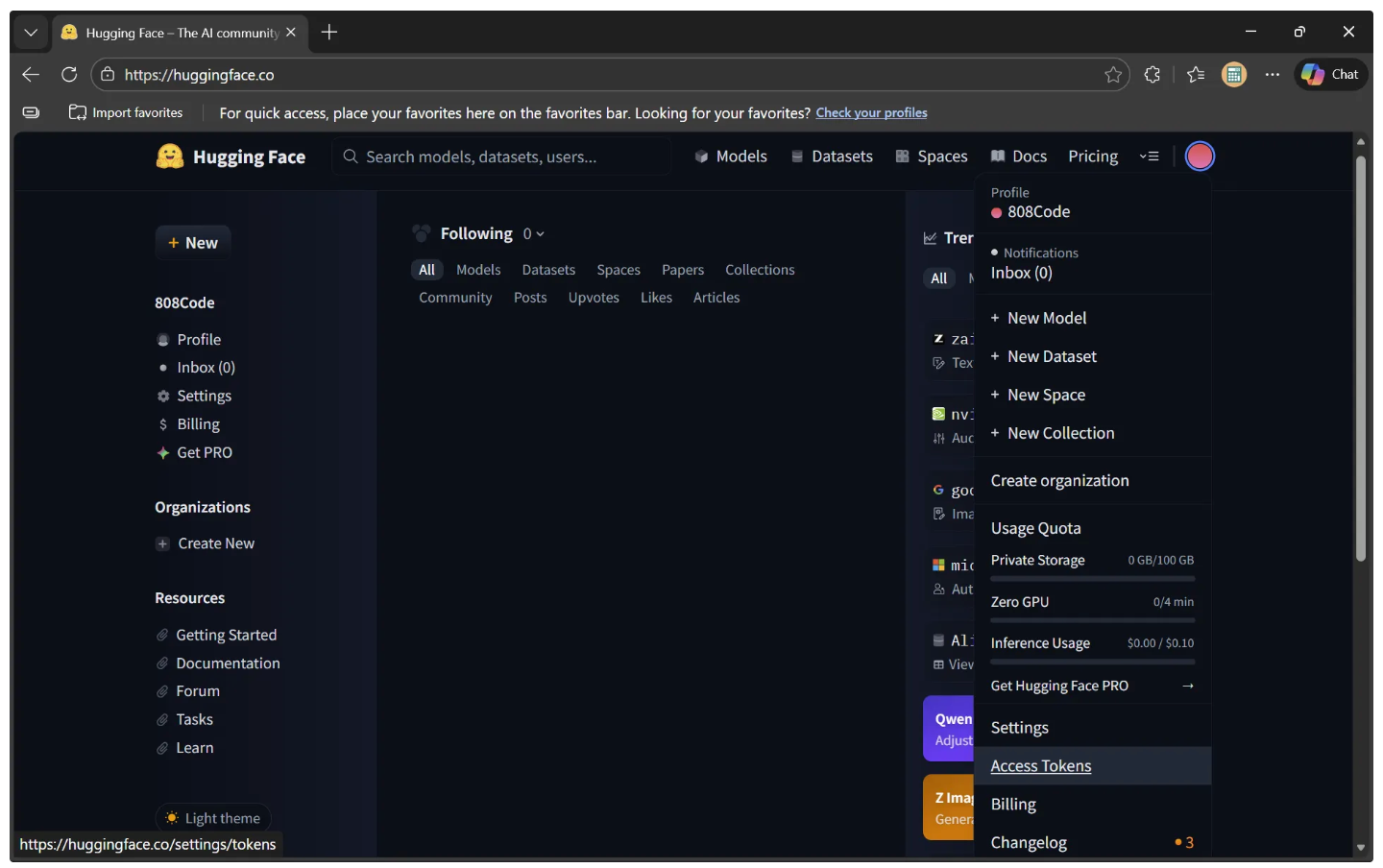1383x868 pixels.
Task: Click the Inference Usage progress bar
Action: pyautogui.click(x=1093, y=662)
